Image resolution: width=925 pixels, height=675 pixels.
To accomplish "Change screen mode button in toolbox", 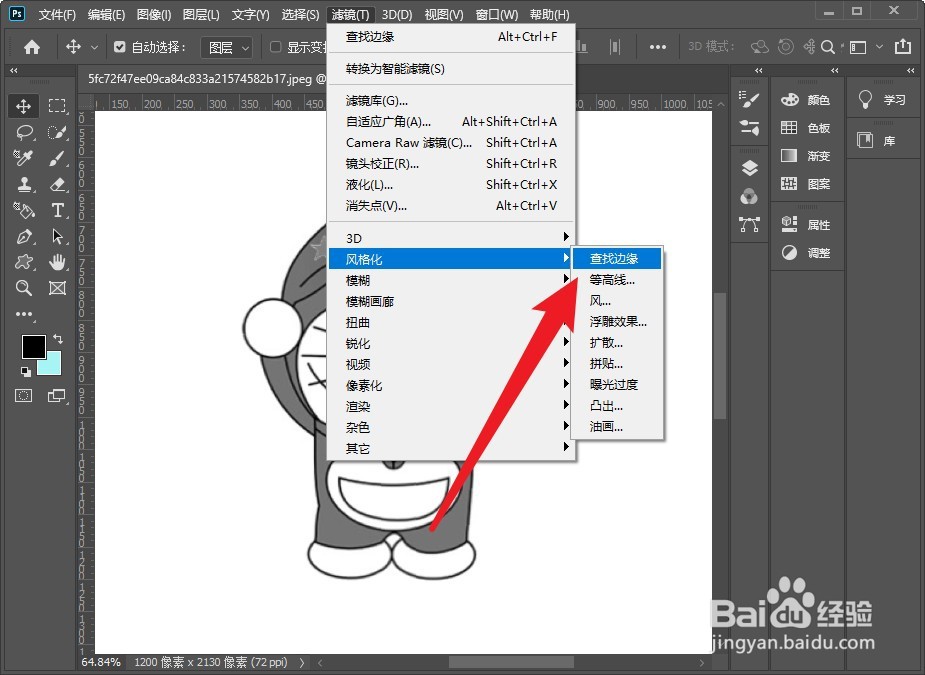I will 57,395.
